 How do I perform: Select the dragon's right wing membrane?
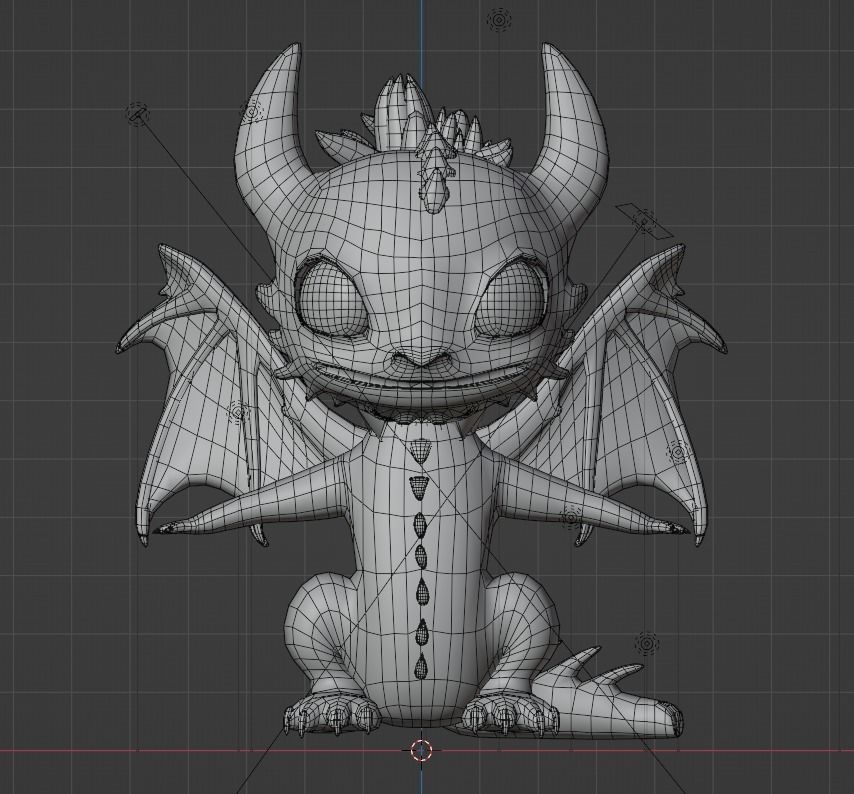[637, 419]
